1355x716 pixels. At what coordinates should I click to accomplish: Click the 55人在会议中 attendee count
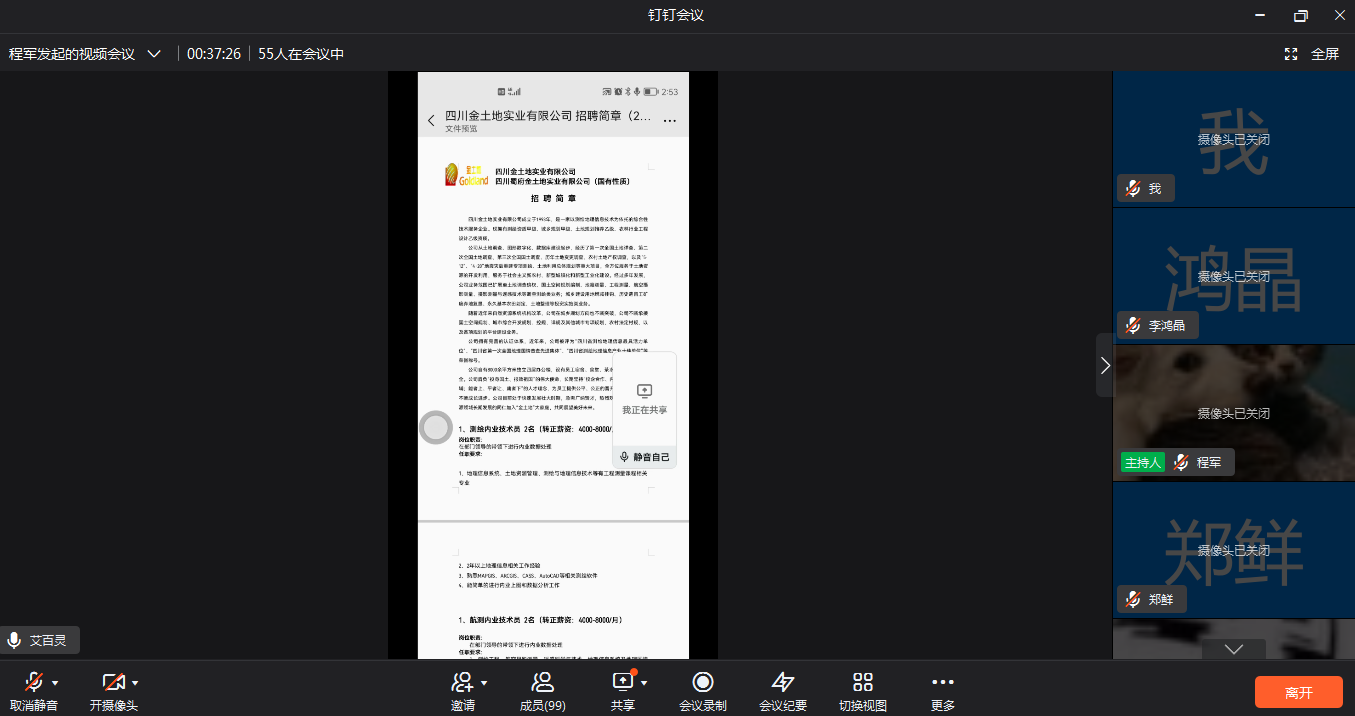coord(301,54)
